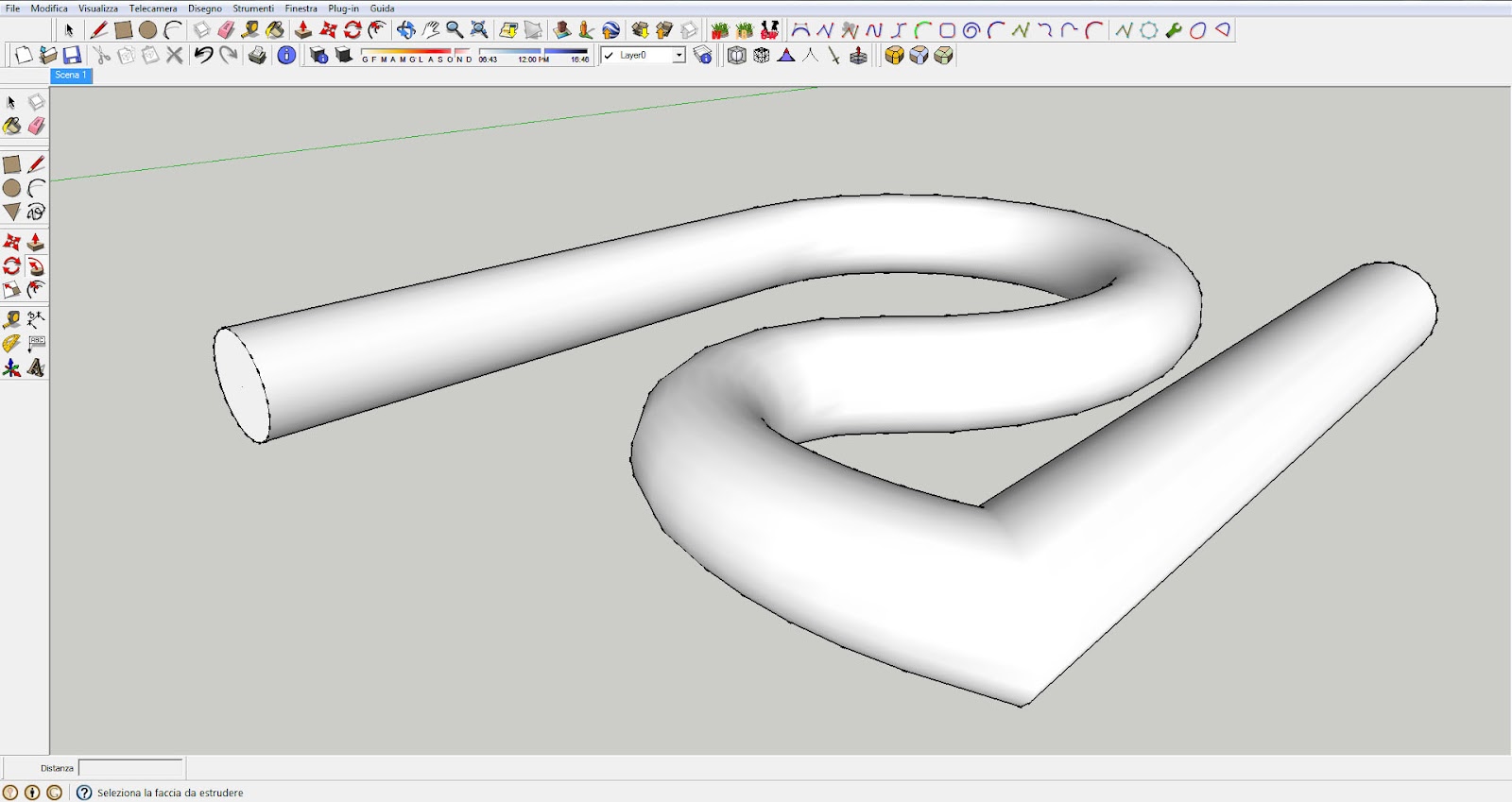This screenshot has height=802, width=1512.
Task: Click the flat end face of the tube
Action: pyautogui.click(x=242, y=384)
